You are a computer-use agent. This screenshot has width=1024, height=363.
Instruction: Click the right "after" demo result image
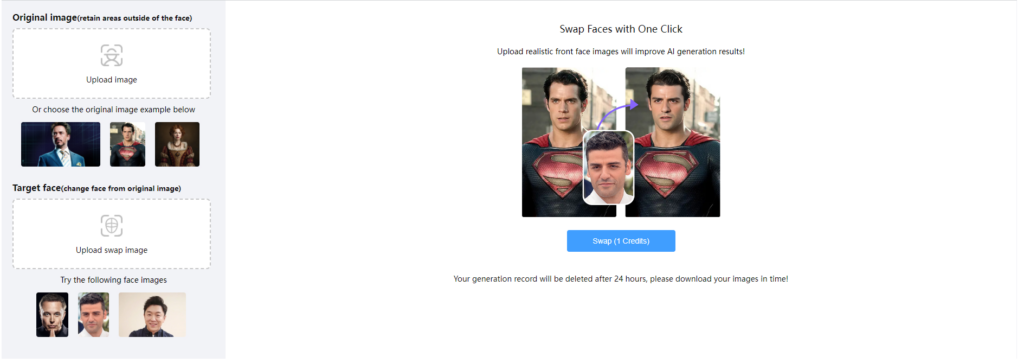(x=673, y=142)
